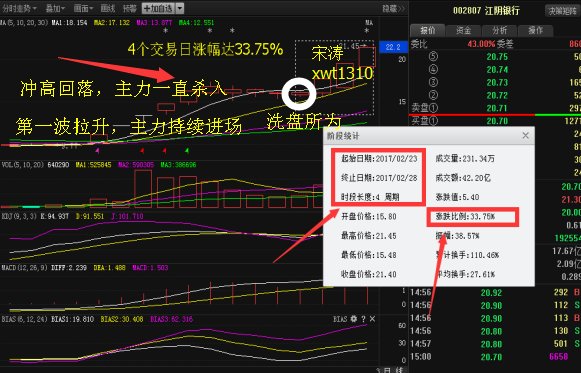Click the largest red volume bar
This screenshot has width=581, height=373.
143,189
